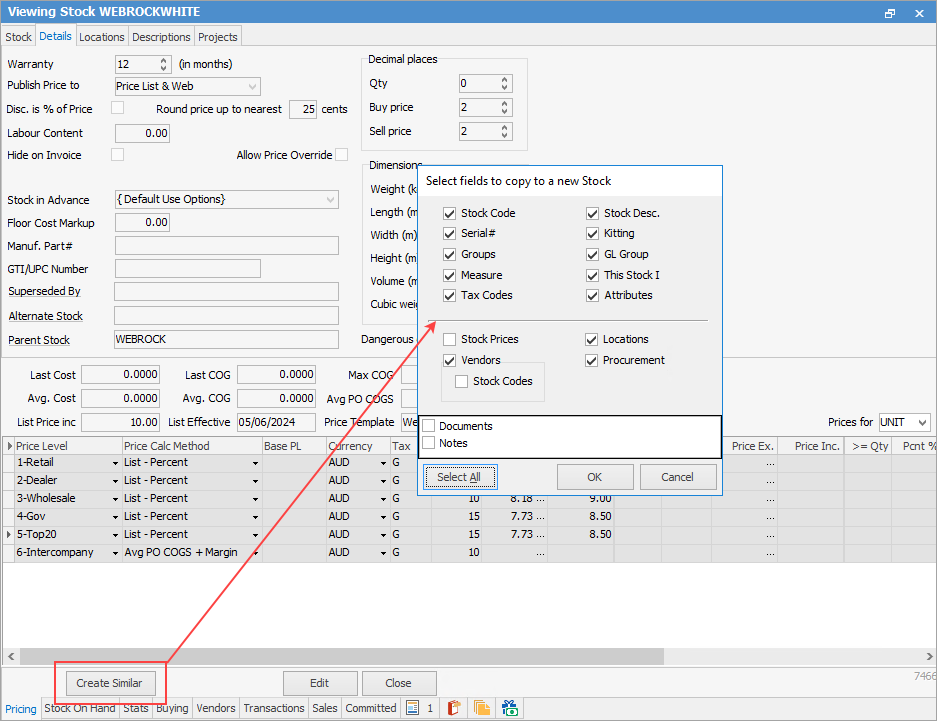
Task: Click the orange book icon tab
Action: 453,708
